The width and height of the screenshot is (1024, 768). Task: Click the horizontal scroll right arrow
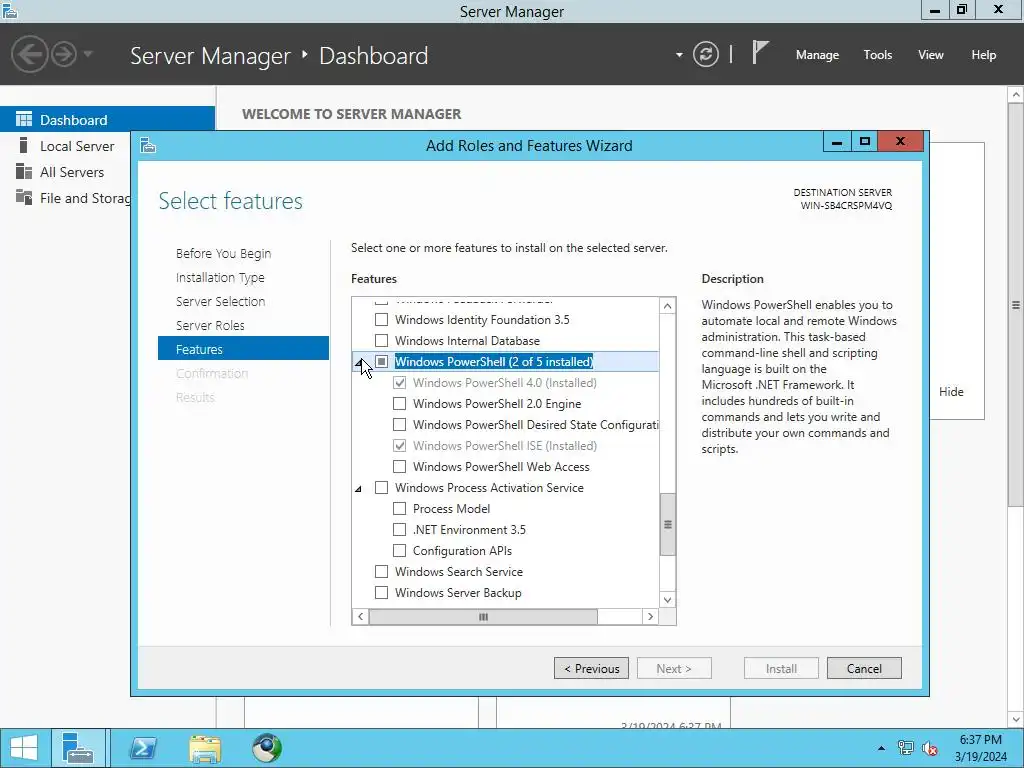point(650,616)
